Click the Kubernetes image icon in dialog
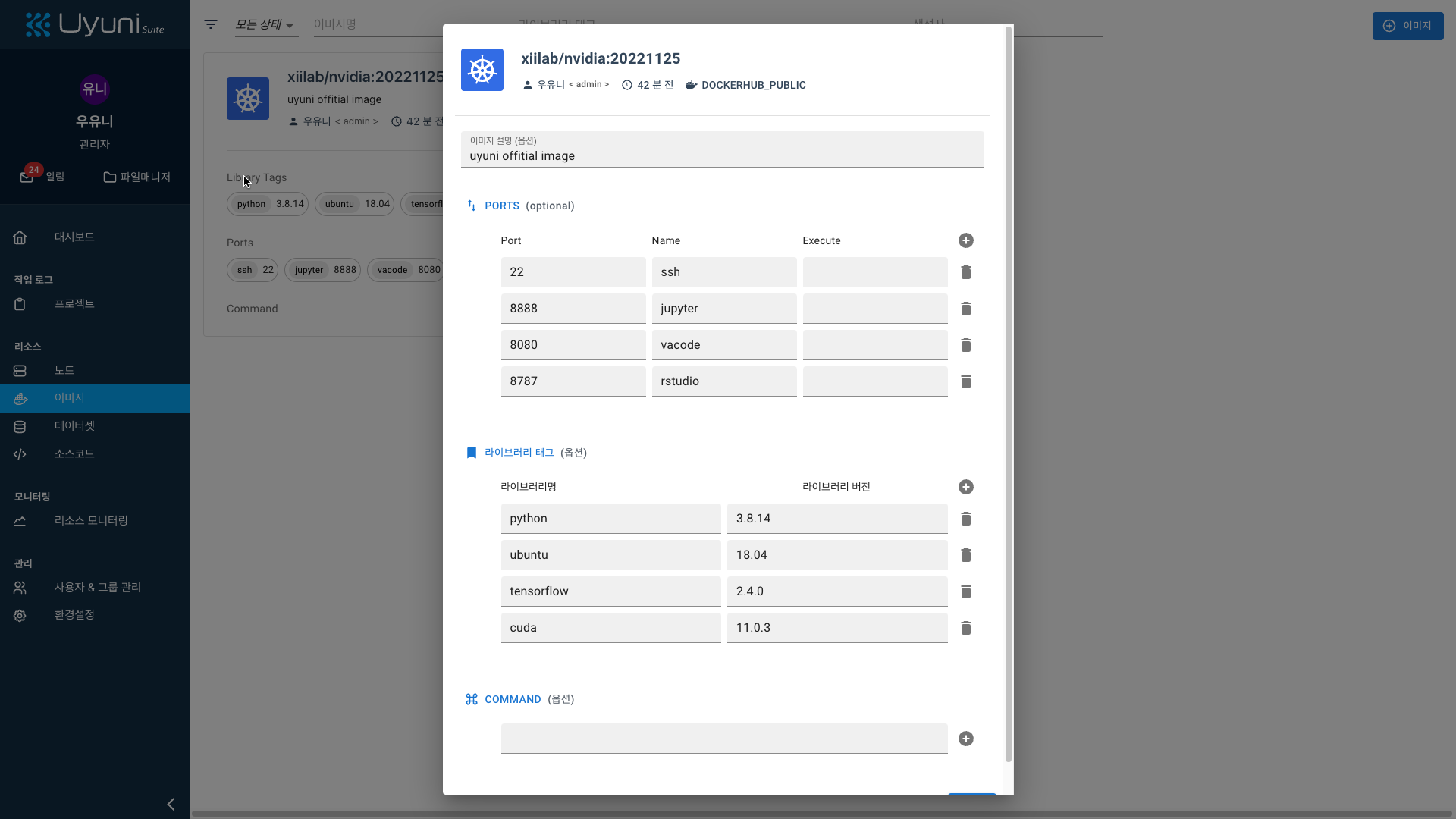Image resolution: width=1456 pixels, height=819 pixels. point(482,70)
